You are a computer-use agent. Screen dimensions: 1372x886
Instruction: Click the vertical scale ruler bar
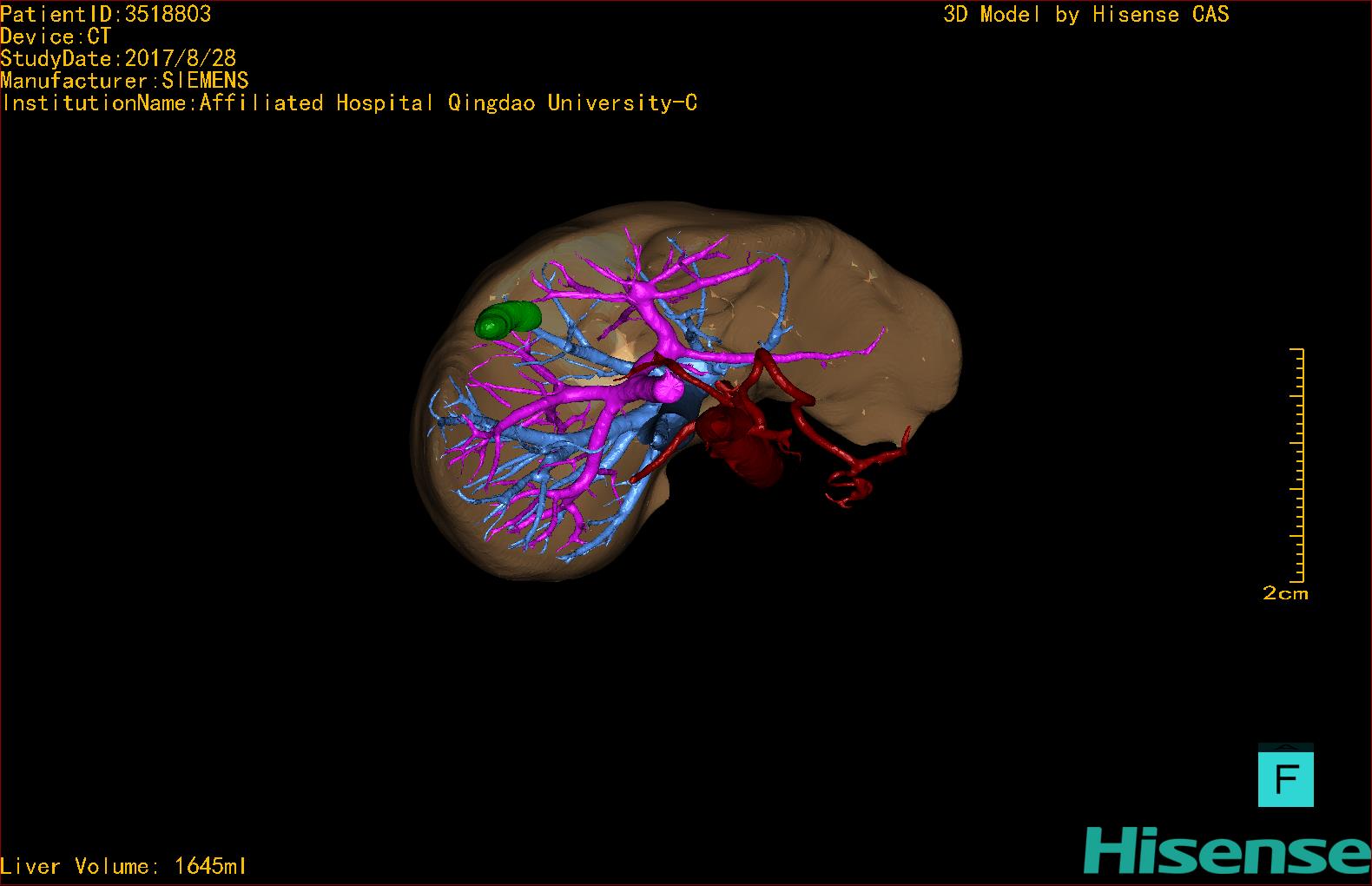tap(1296, 465)
